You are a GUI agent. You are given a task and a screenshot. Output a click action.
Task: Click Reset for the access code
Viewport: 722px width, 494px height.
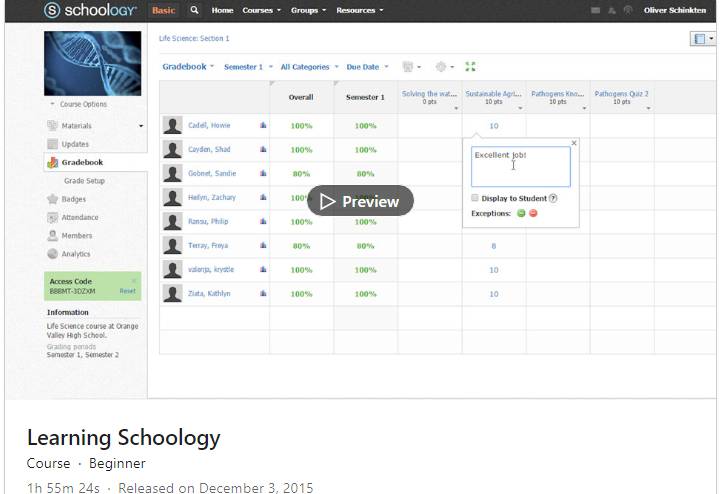coord(128,291)
